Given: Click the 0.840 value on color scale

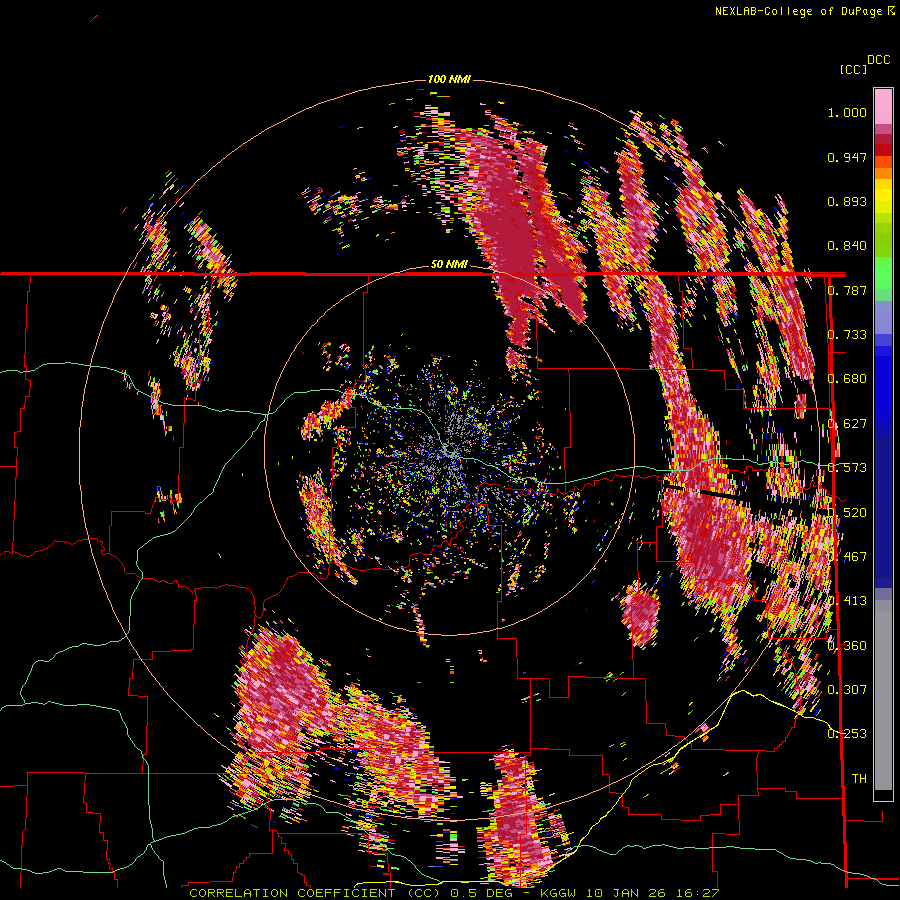Looking at the screenshot, I should (x=847, y=246).
